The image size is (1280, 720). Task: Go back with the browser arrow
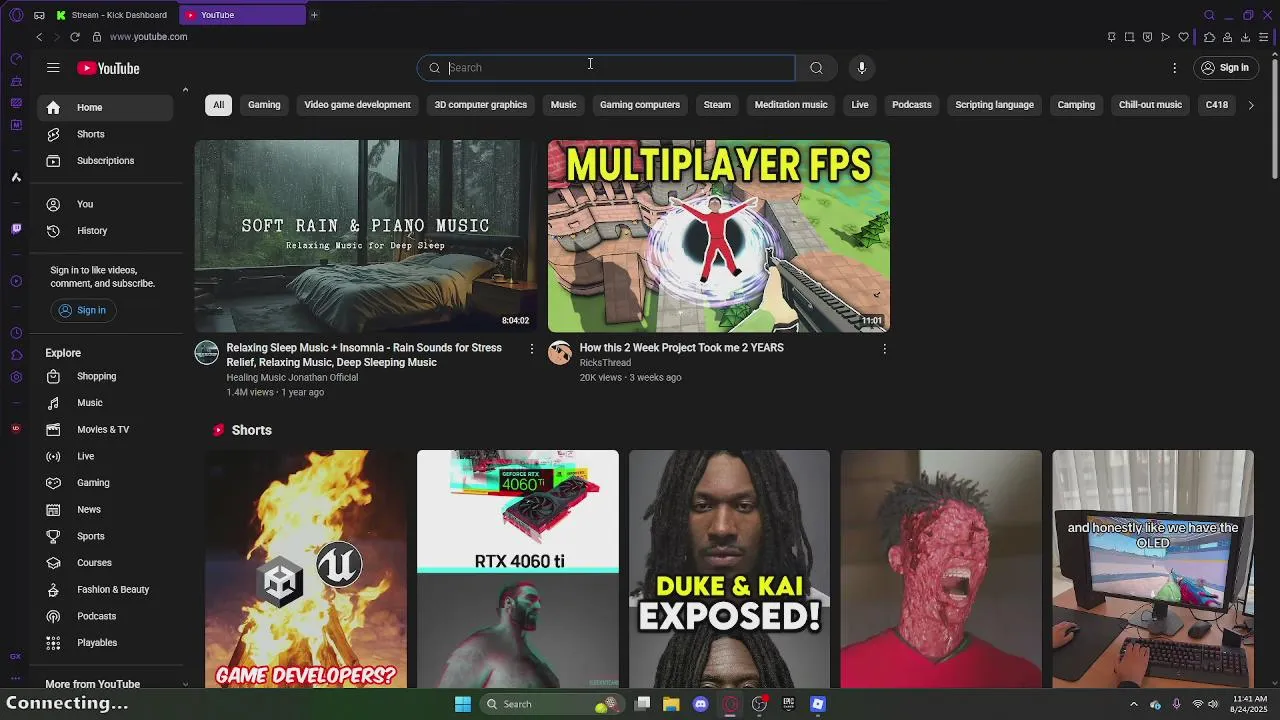point(39,37)
